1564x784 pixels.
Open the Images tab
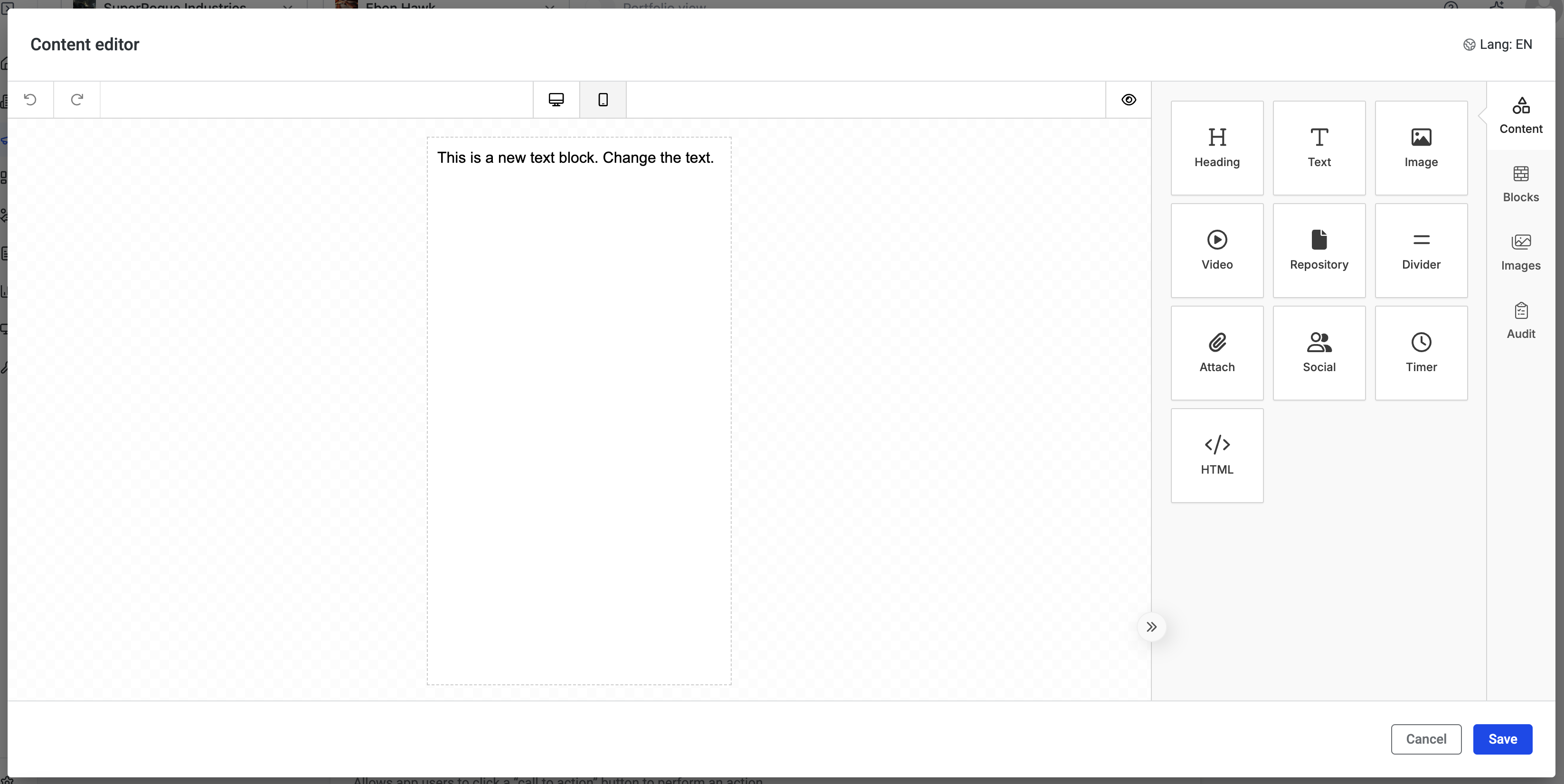[1520, 252]
